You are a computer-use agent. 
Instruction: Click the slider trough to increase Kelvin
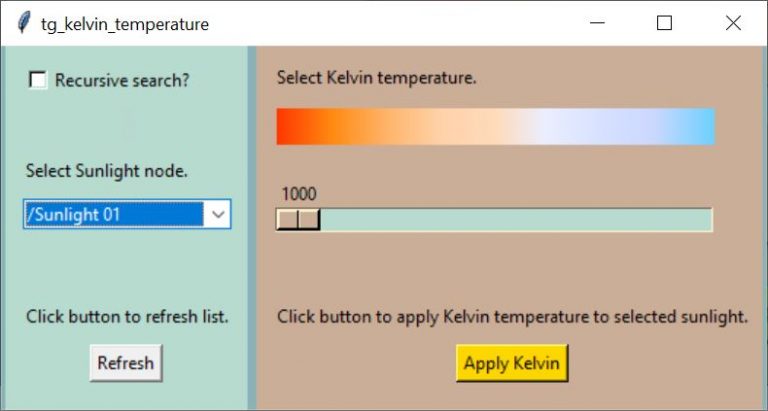tap(516, 219)
